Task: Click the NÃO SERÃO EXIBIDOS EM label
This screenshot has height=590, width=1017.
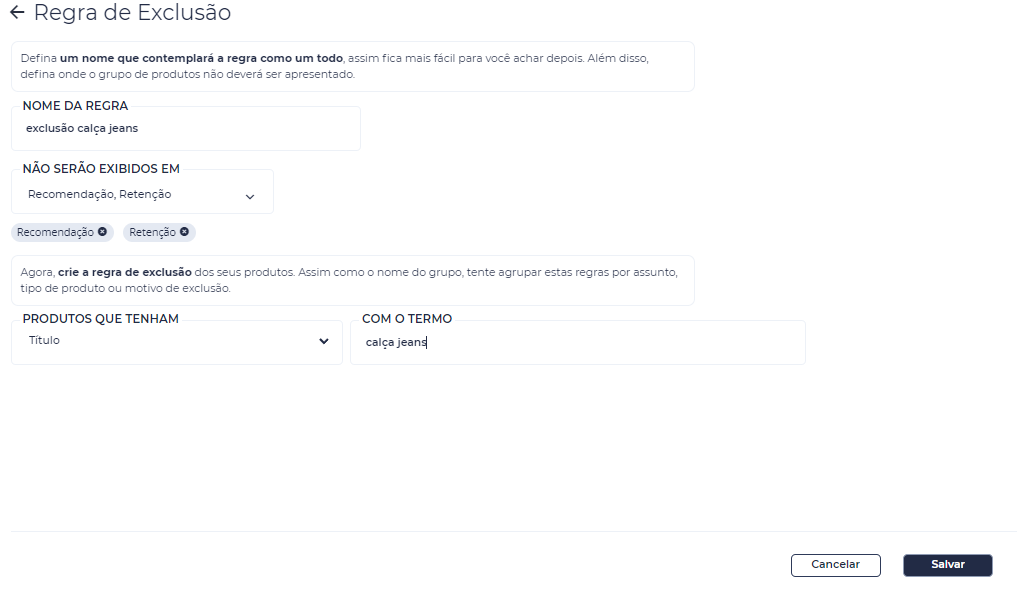Action: pyautogui.click(x=101, y=169)
